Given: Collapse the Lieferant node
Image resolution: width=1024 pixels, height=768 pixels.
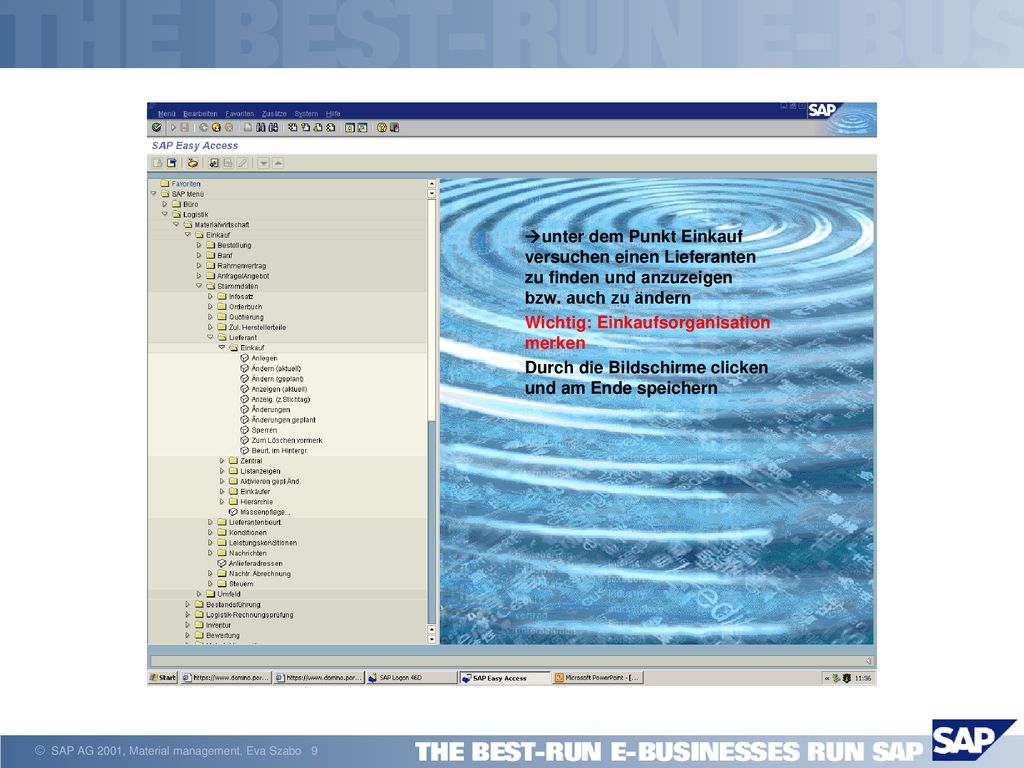Looking at the screenshot, I should click(x=210, y=338).
